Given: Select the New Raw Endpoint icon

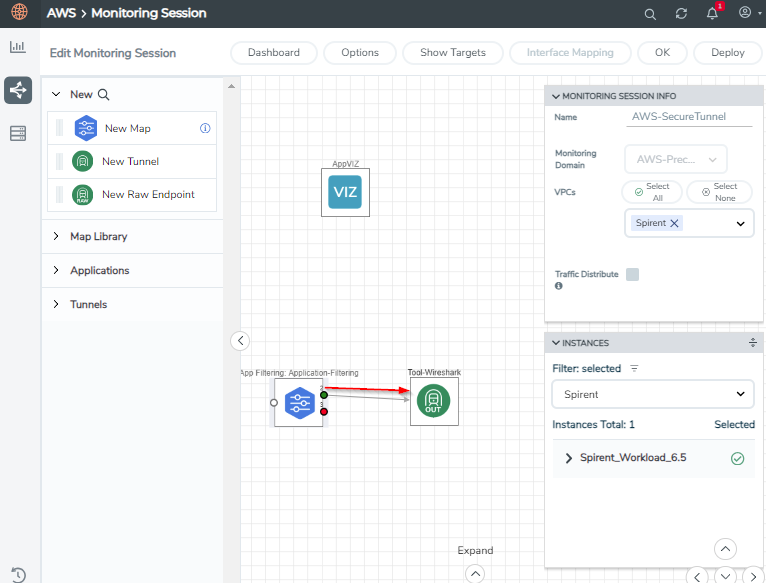Looking at the screenshot, I should point(83,194).
